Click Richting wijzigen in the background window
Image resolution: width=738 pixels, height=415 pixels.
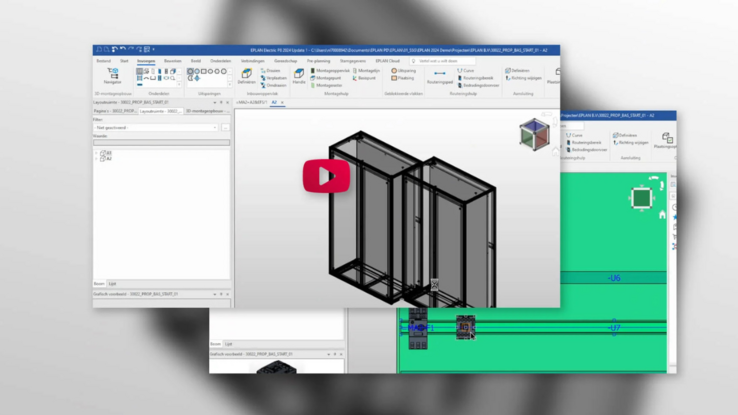[x=631, y=143]
